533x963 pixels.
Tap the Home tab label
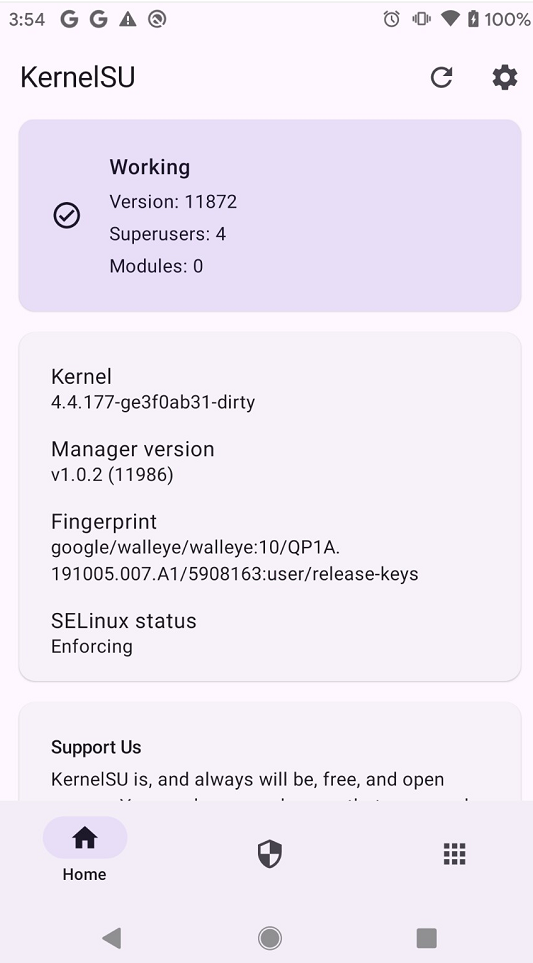pyautogui.click(x=84, y=874)
